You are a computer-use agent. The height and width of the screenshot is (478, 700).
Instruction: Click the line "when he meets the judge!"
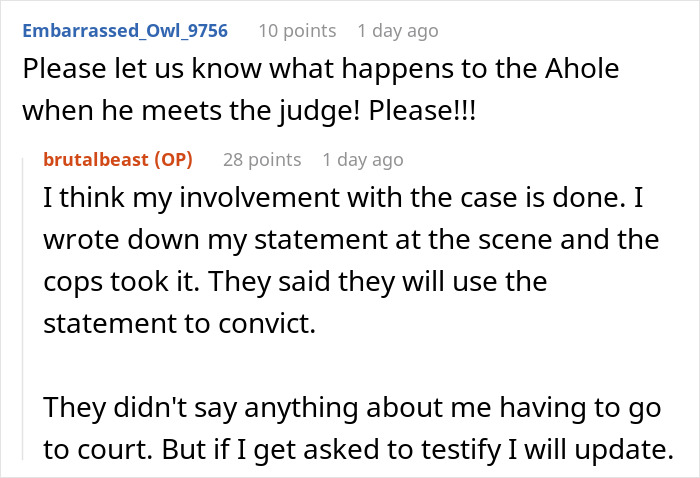[x=191, y=111]
